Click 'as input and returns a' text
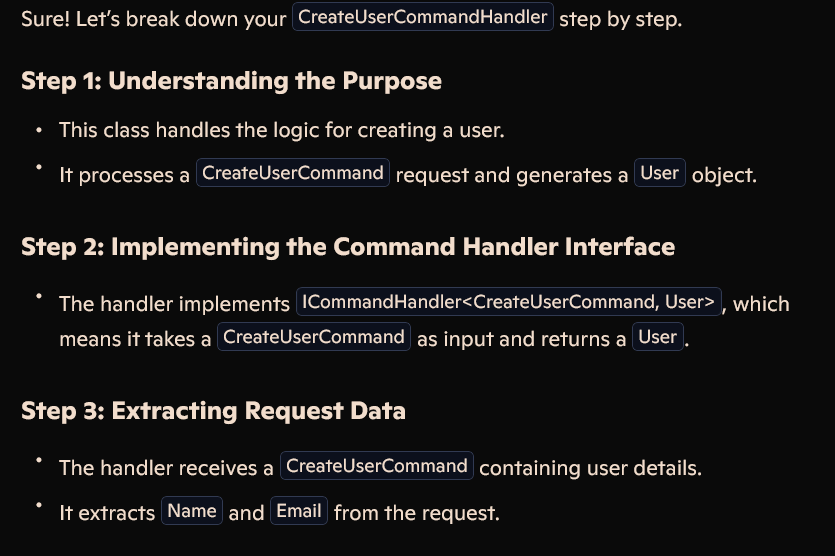The height and width of the screenshot is (556, 835). pos(521,339)
